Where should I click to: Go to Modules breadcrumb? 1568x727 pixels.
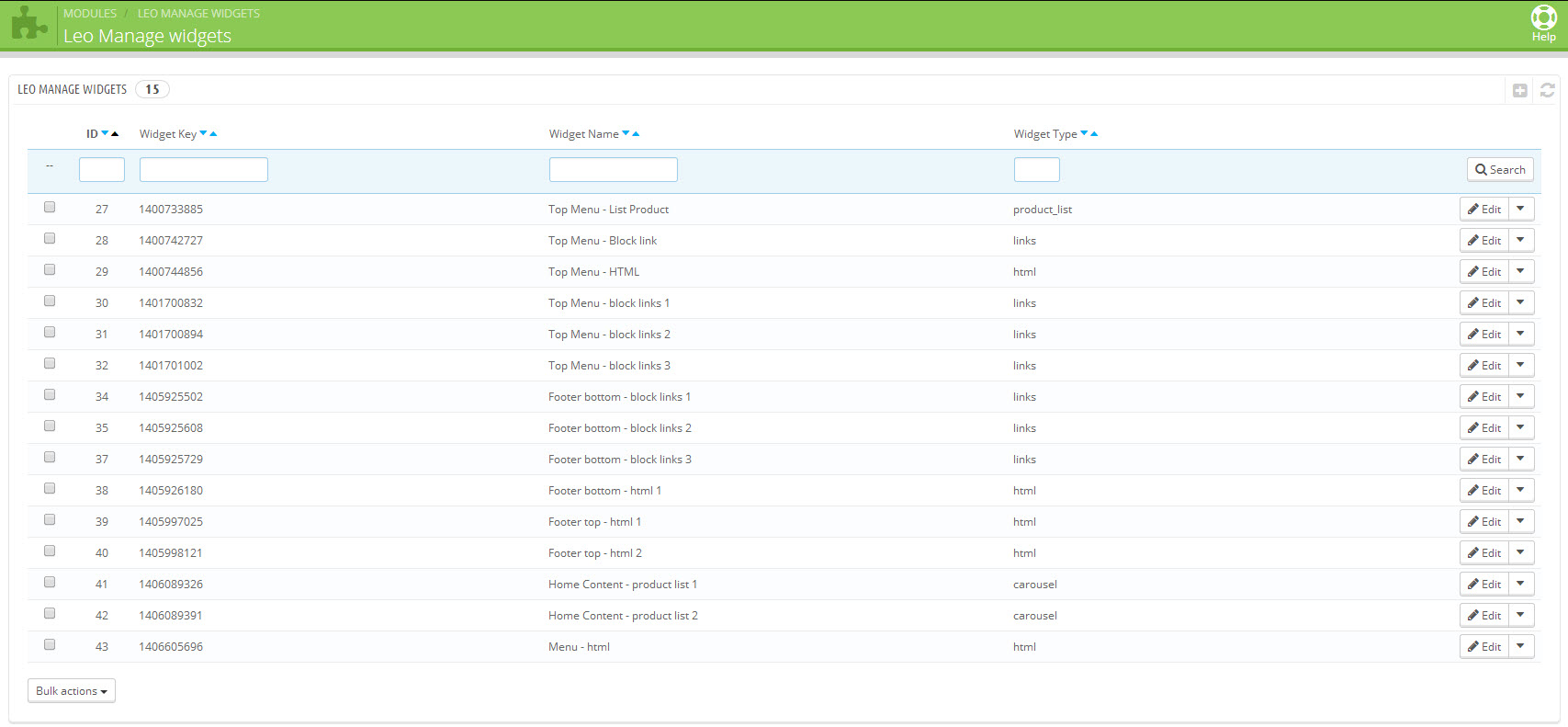click(90, 14)
